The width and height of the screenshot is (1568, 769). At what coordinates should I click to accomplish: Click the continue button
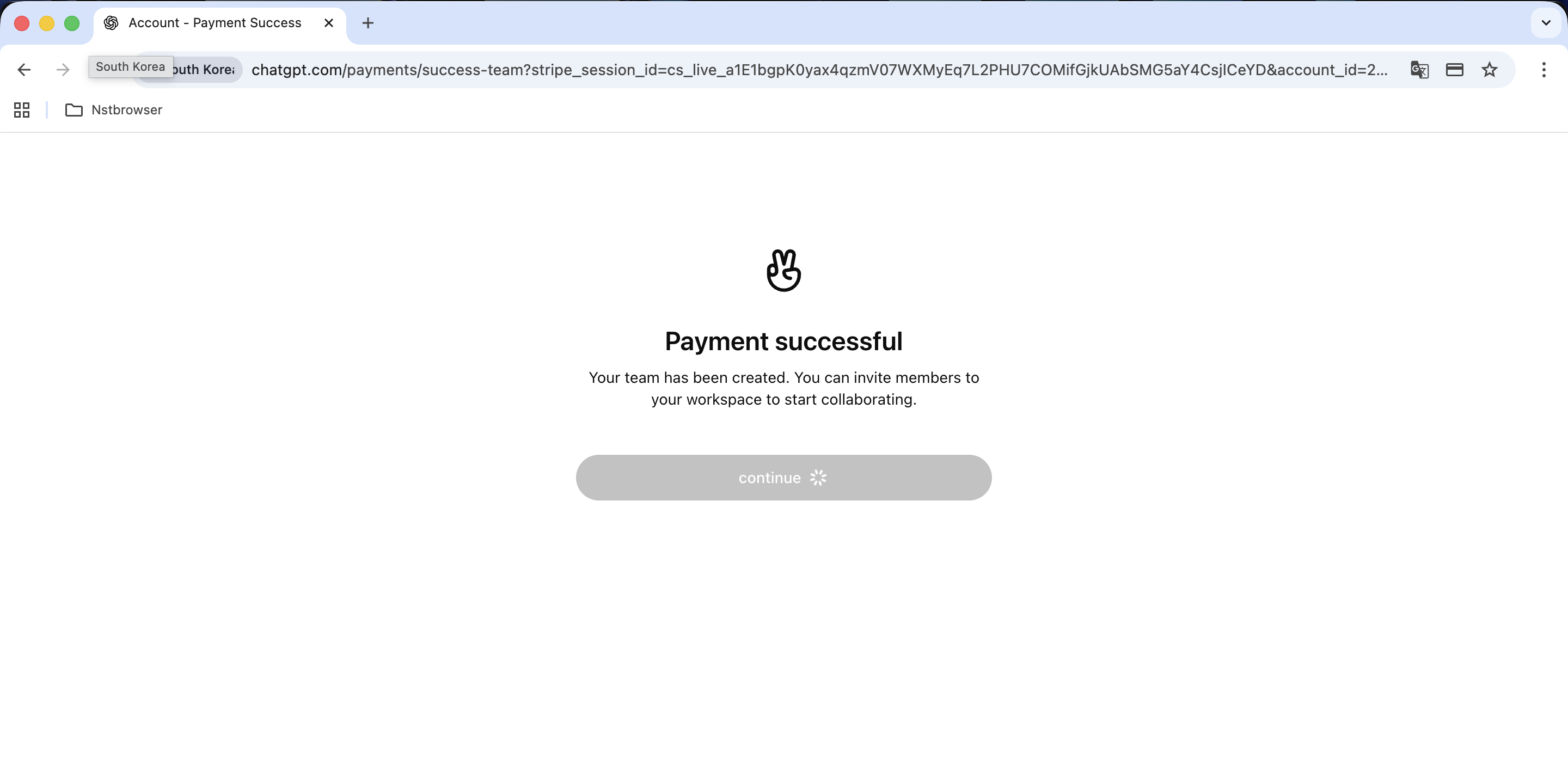pos(783,477)
